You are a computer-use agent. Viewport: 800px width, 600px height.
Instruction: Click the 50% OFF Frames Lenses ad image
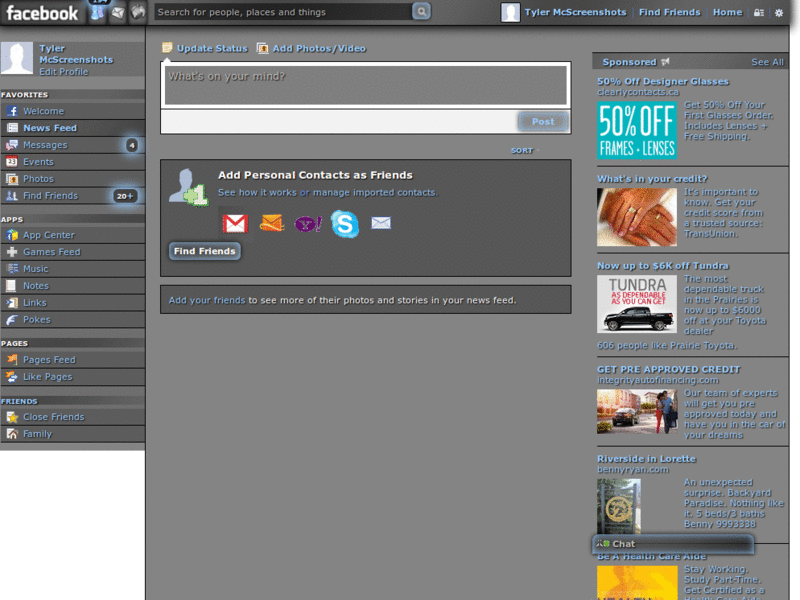pyautogui.click(x=637, y=130)
